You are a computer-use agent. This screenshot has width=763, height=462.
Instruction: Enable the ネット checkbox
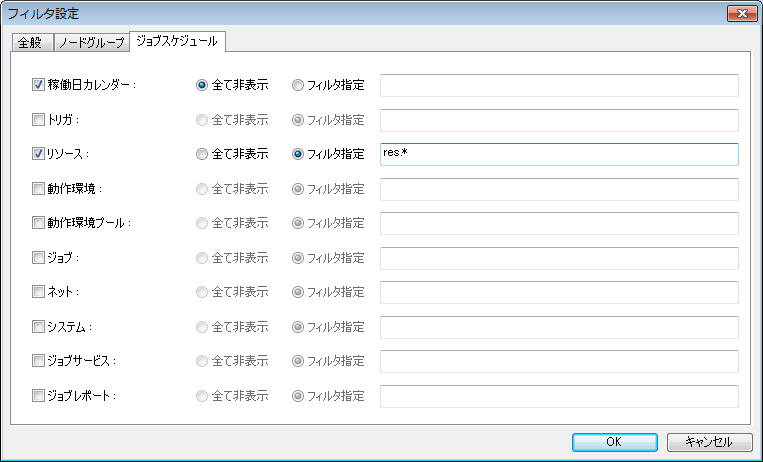coord(38,292)
